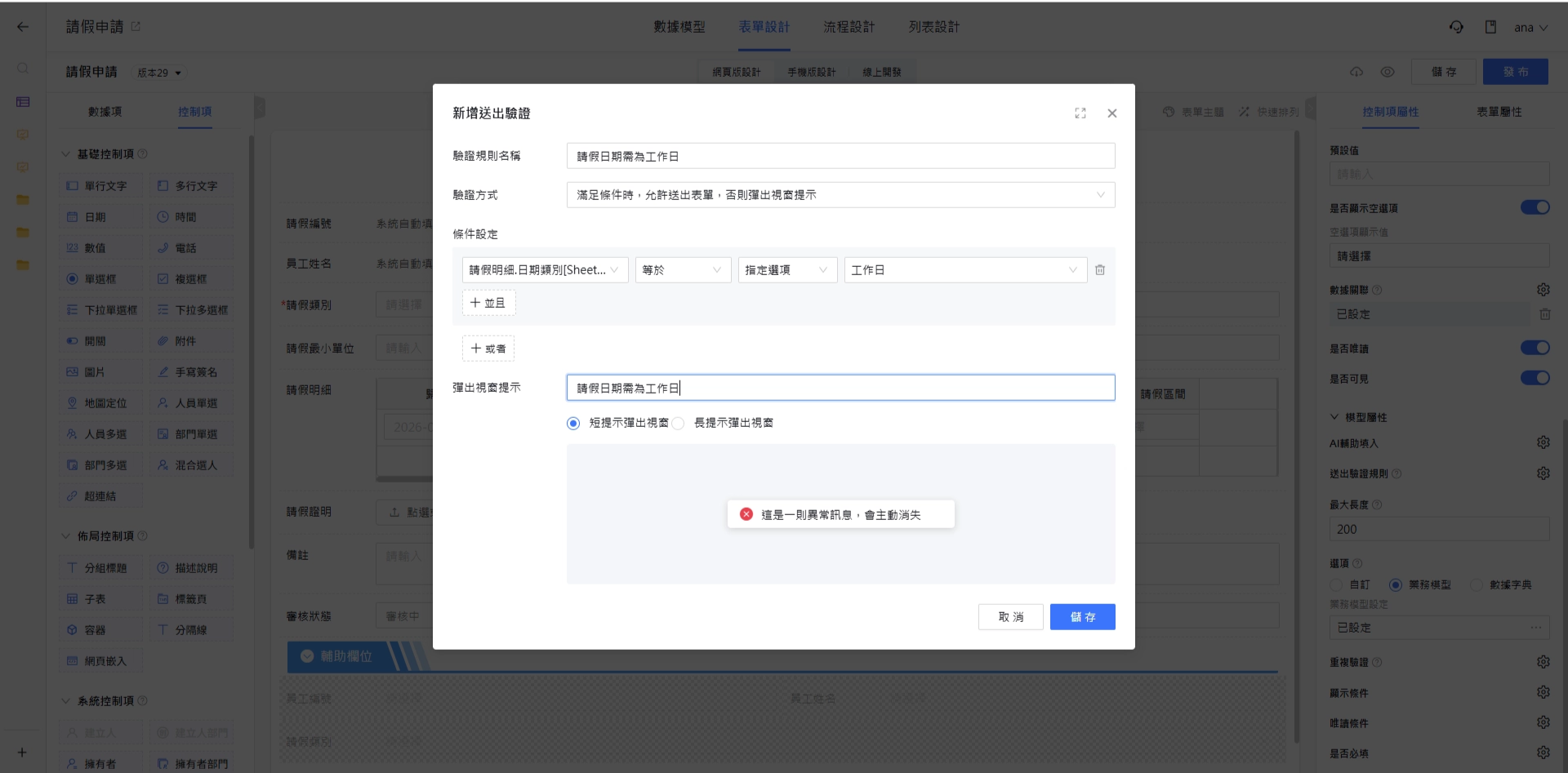Viewport: 1568px width, 773px height.
Task: Open 驗證方式 dropdown
Action: 840,195
